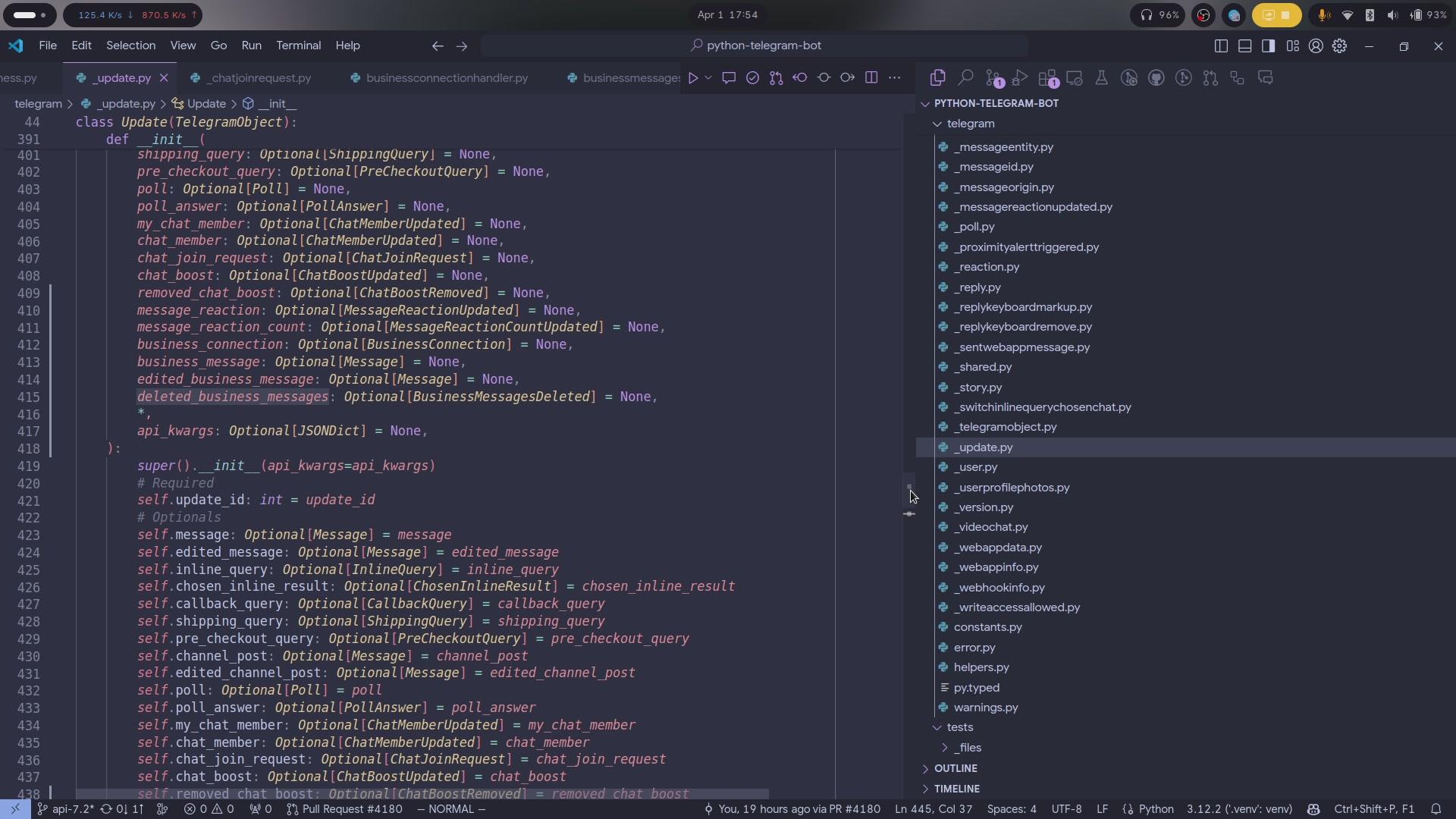Synchronize changes 0↓ 1↑ in status bar
Image resolution: width=1456 pixels, height=819 pixels.
tap(122, 809)
